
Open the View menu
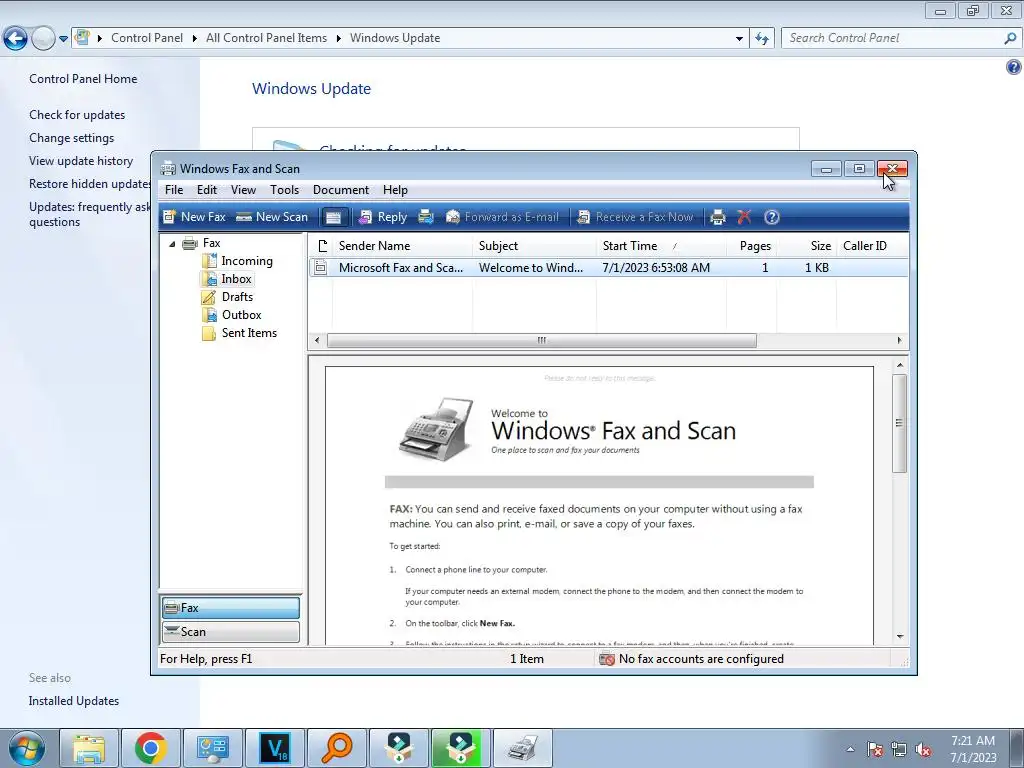(243, 190)
